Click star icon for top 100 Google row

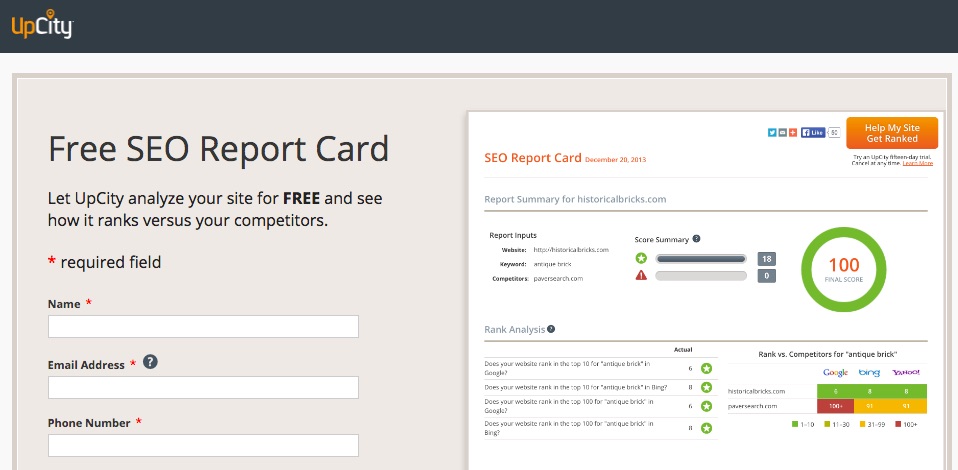[x=706, y=406]
